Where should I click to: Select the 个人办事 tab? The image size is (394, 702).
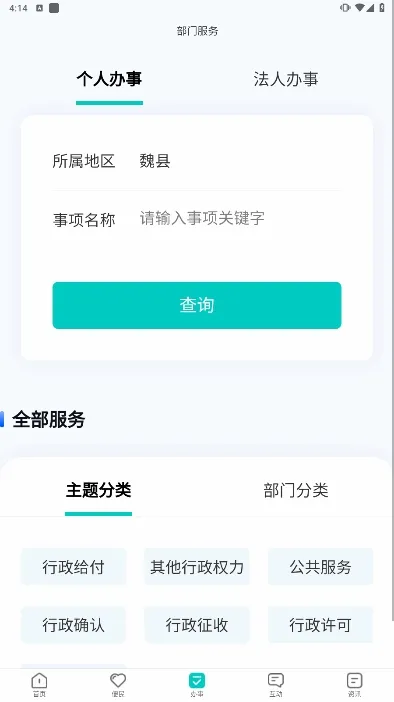click(x=109, y=79)
